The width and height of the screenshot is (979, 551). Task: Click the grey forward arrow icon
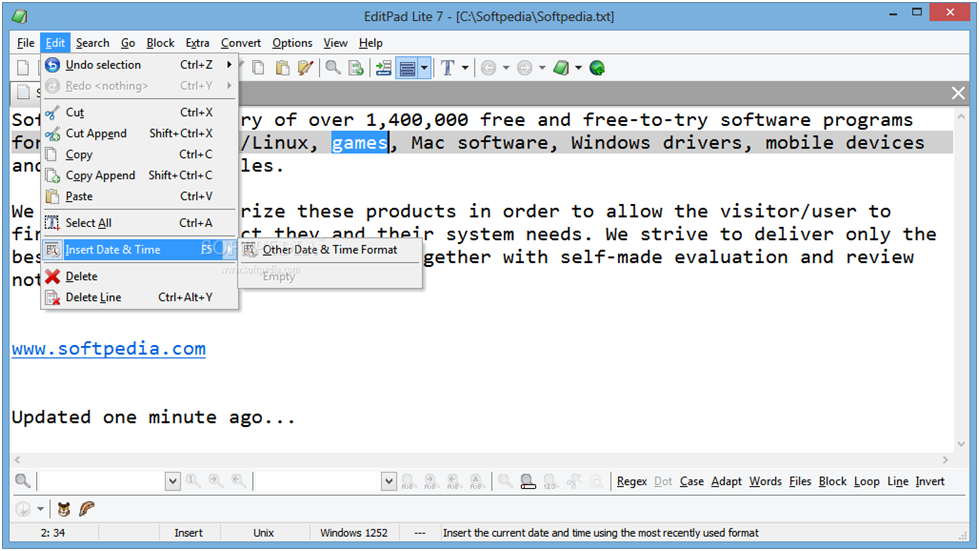pyautogui.click(x=524, y=68)
